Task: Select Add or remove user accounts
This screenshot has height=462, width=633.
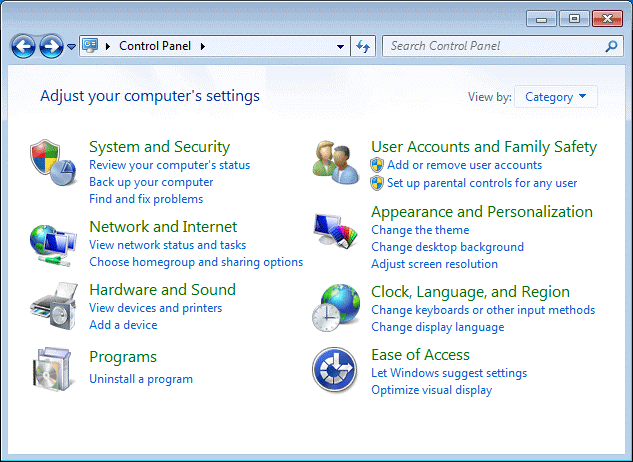Action: [x=464, y=165]
